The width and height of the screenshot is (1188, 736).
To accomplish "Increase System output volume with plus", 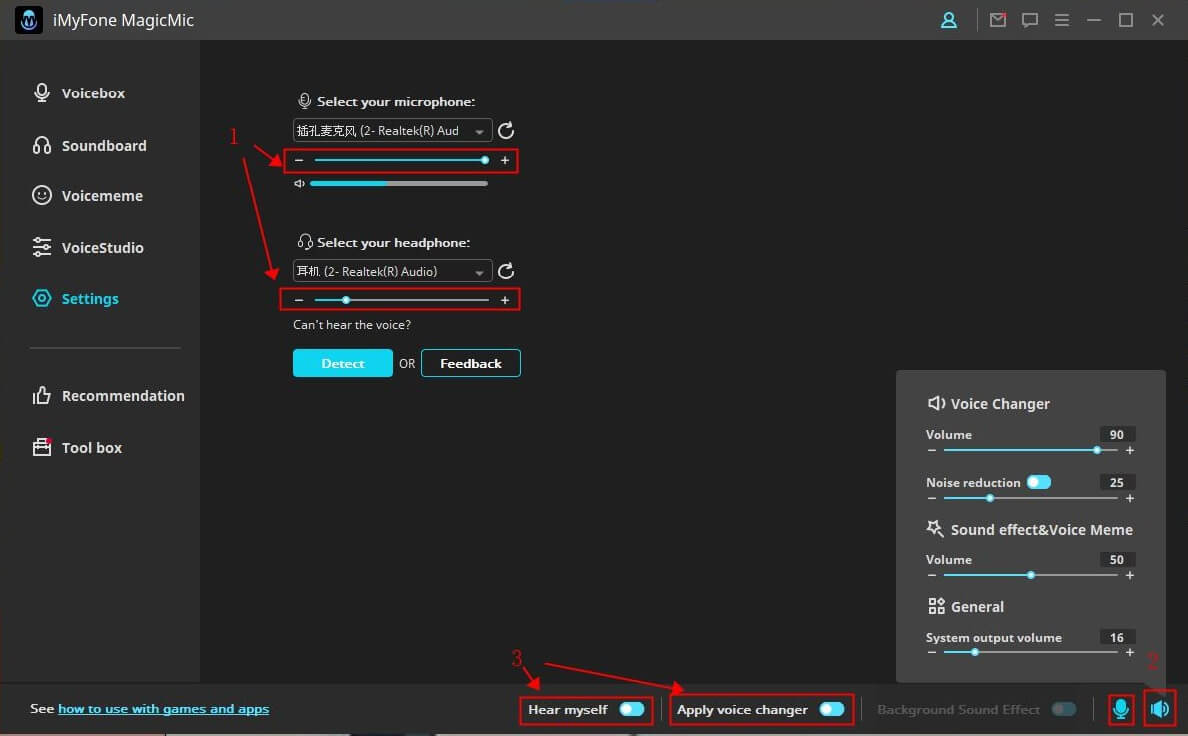I will [x=1130, y=652].
